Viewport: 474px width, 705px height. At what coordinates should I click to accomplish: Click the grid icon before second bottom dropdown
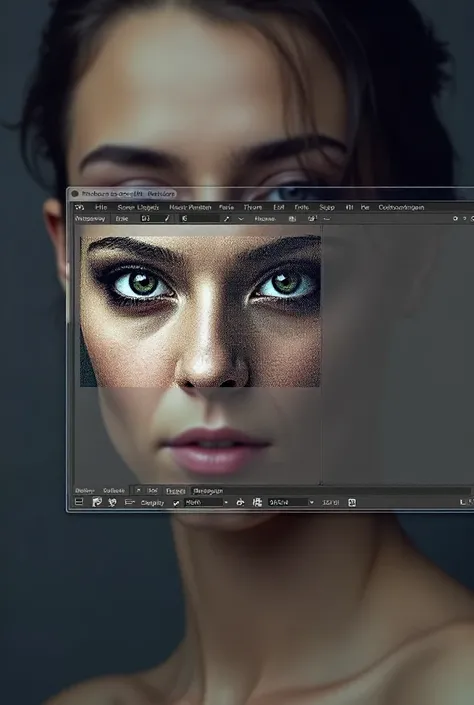tap(257, 502)
